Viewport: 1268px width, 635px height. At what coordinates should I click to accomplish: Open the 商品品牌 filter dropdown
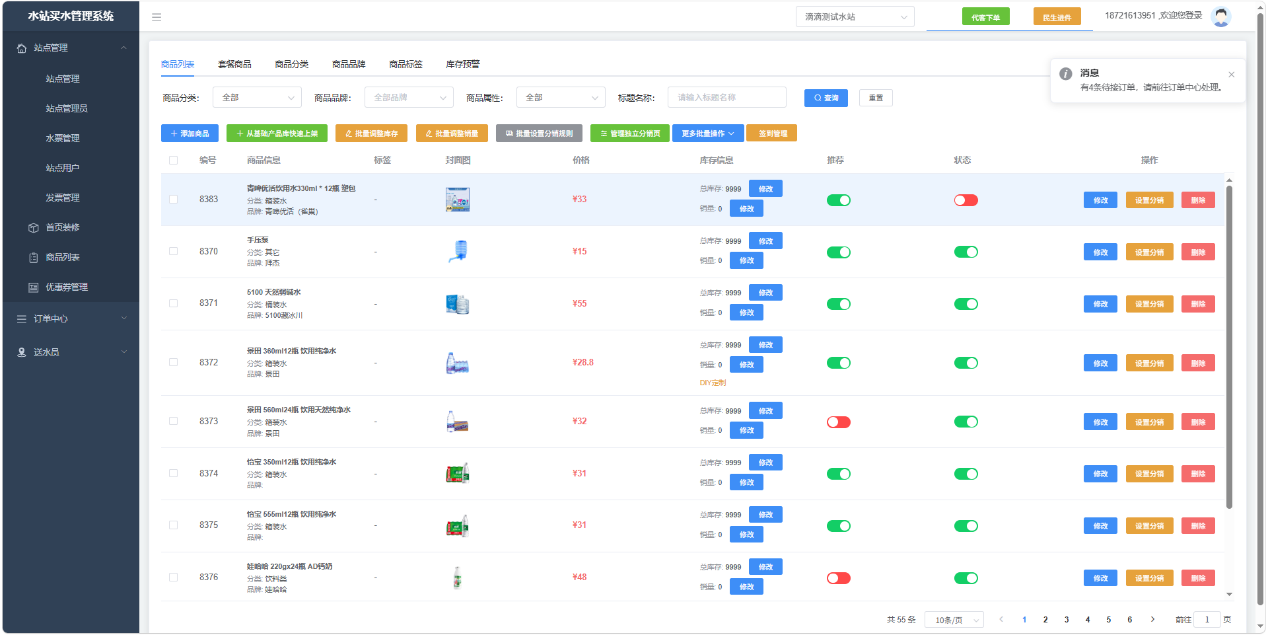tap(408, 98)
